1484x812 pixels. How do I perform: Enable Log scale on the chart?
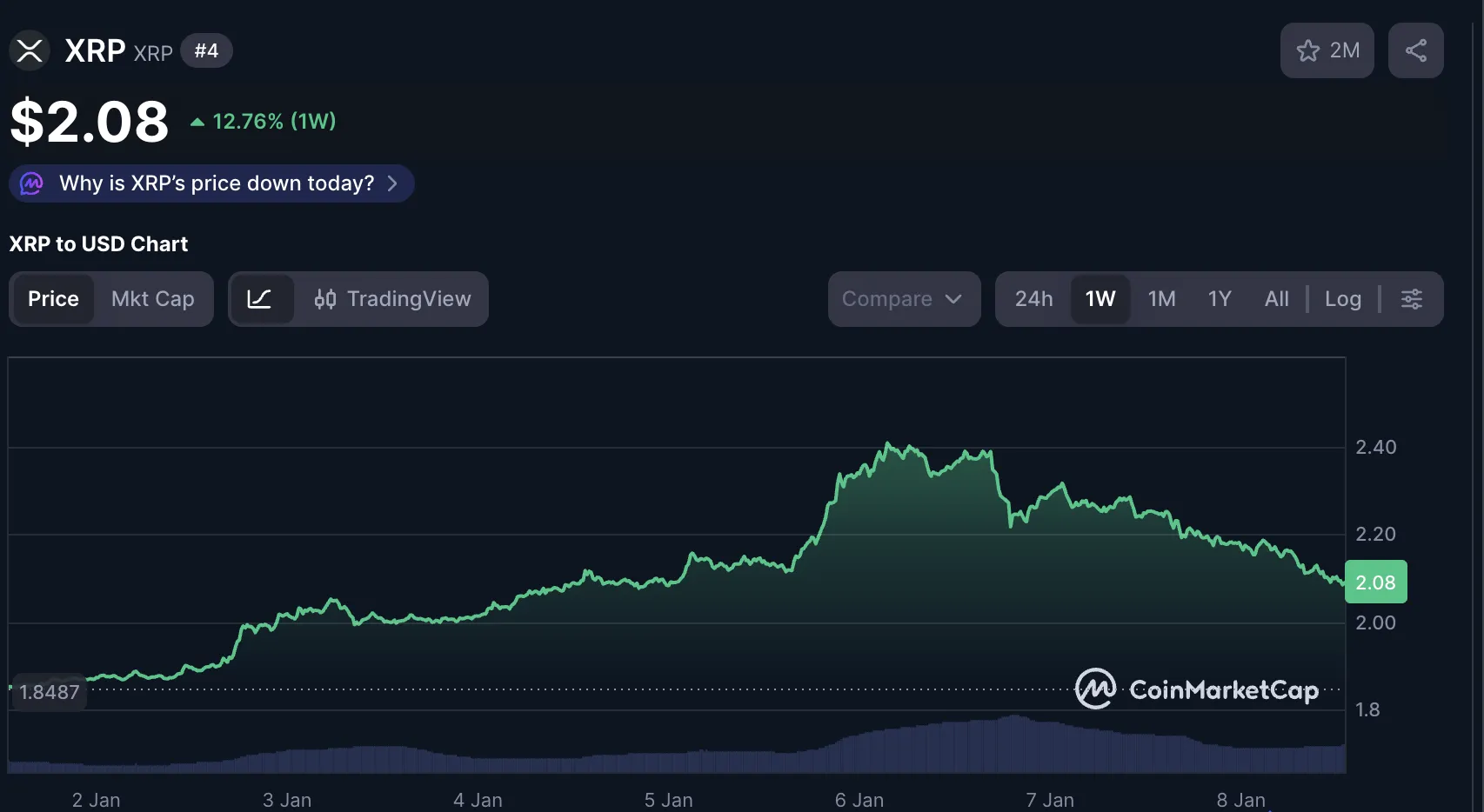pos(1342,298)
